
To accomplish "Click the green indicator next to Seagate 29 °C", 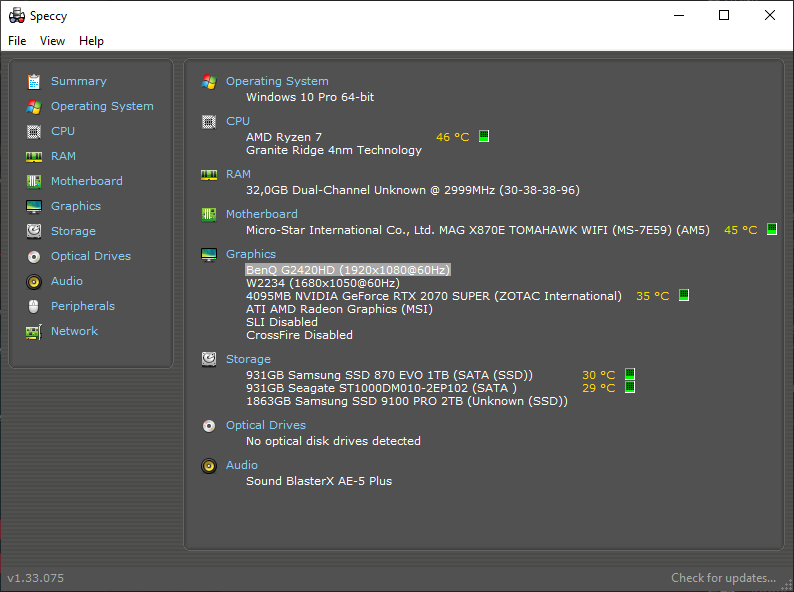I will [x=630, y=387].
